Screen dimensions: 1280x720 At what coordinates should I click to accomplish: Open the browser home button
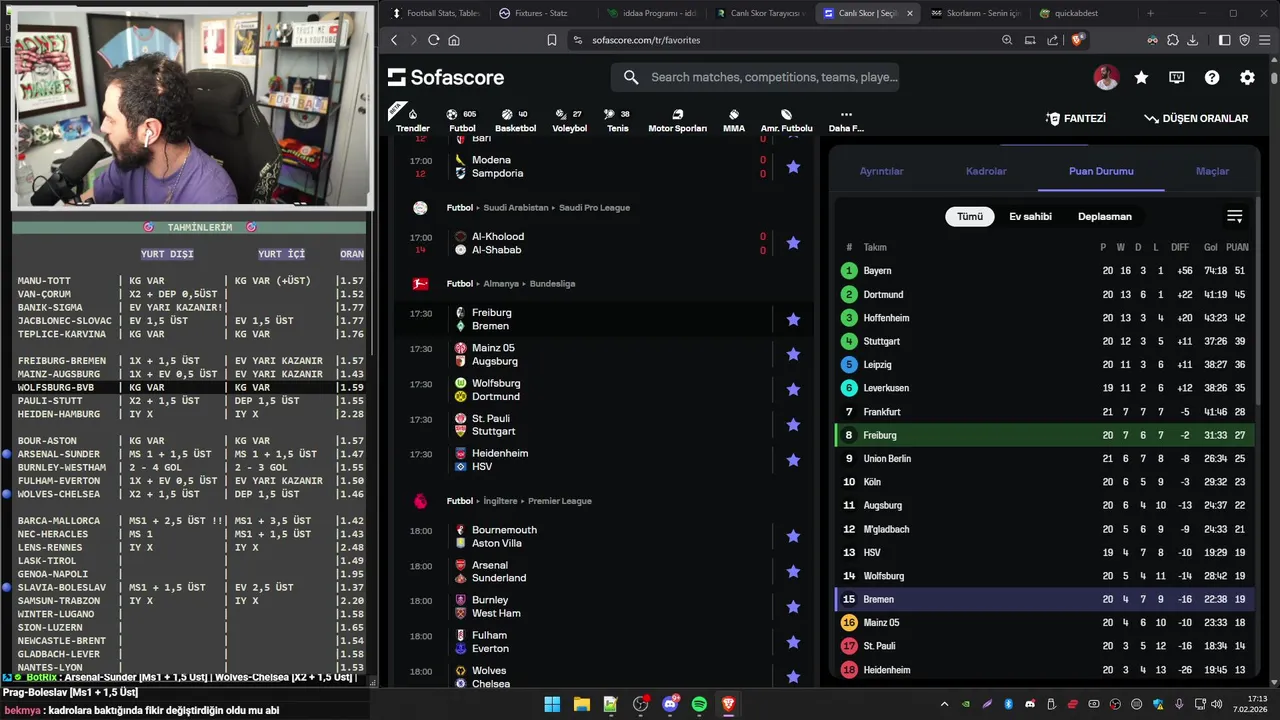(x=454, y=40)
